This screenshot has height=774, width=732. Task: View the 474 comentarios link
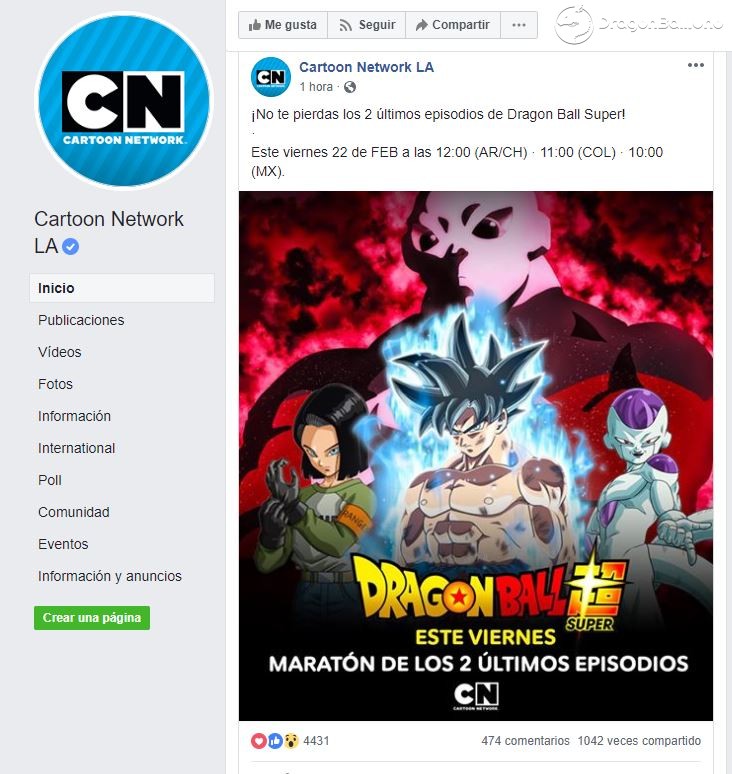click(x=525, y=740)
